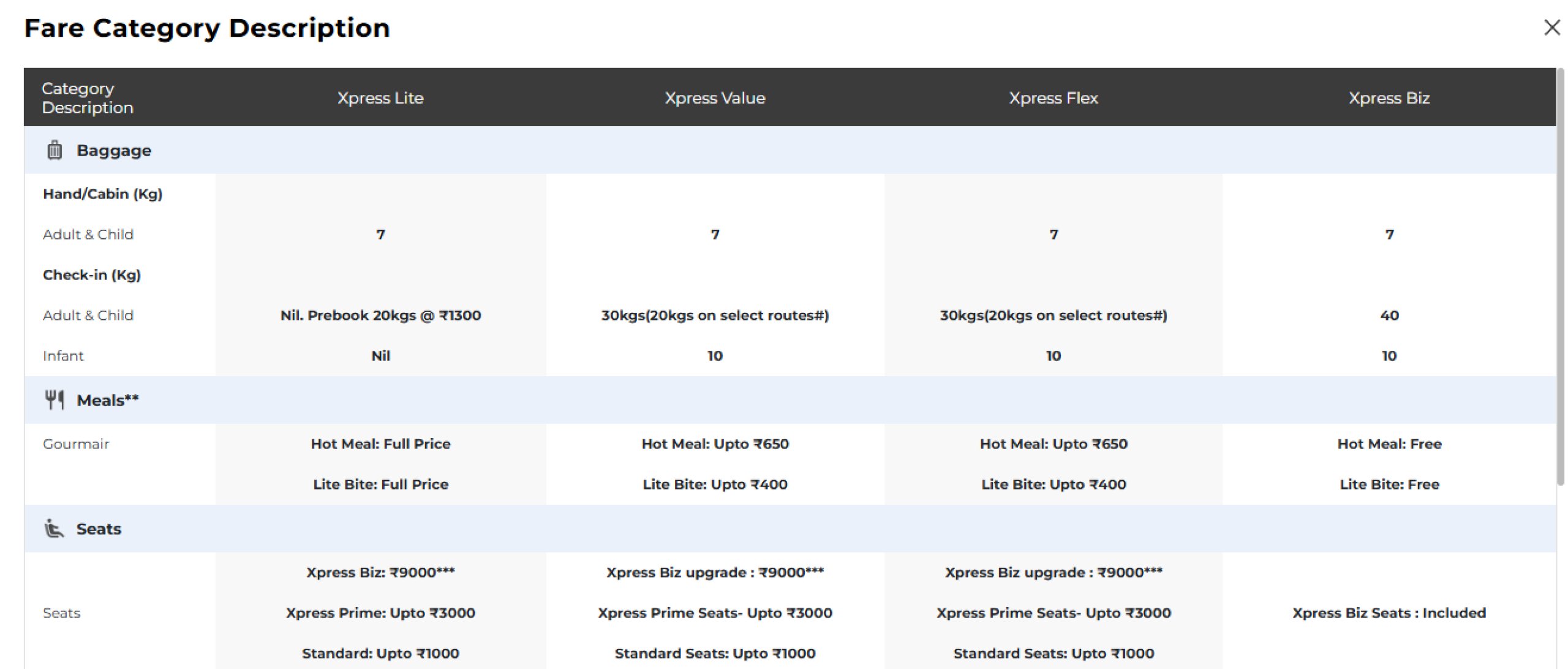Click the Hand/Cabin (Kg) label
This screenshot has height=669, width=1568.
click(103, 194)
